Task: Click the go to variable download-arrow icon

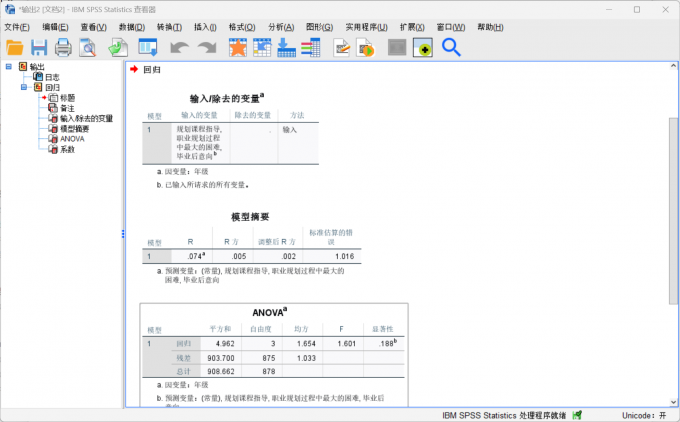Action: (286, 47)
